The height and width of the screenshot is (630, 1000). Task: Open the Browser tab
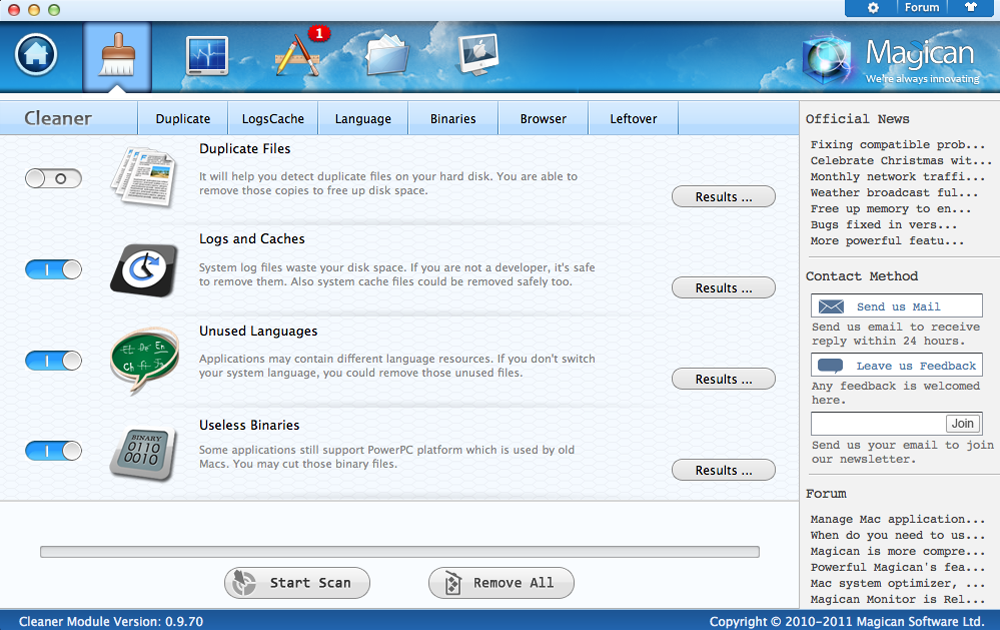[x=543, y=119]
